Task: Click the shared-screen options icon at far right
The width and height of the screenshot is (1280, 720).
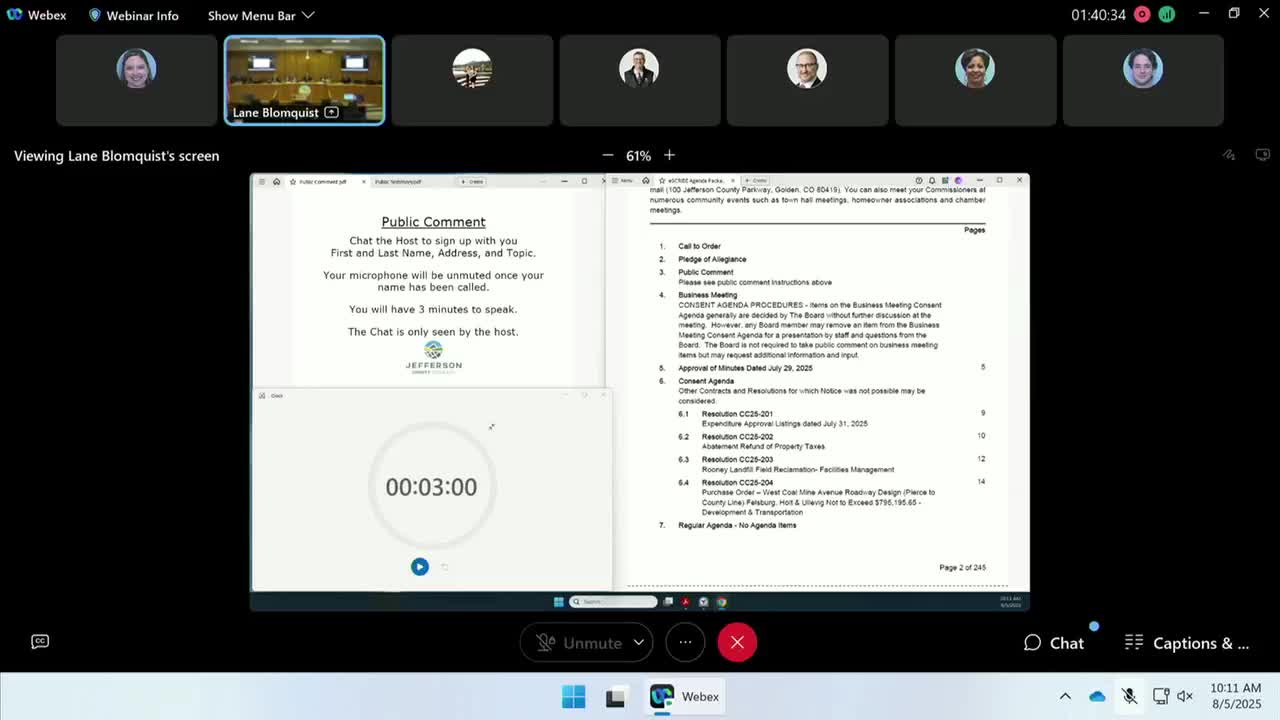Action: click(x=1263, y=155)
